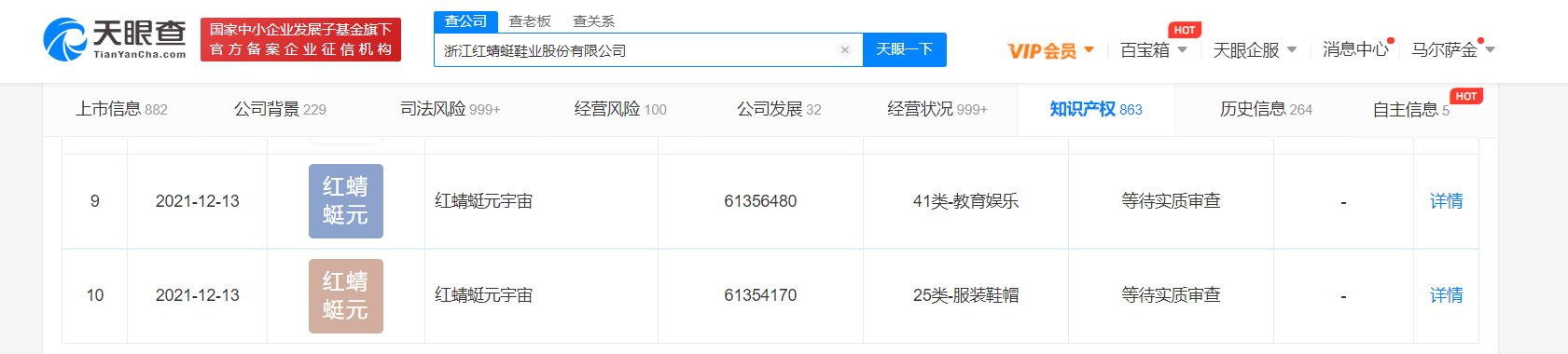This screenshot has height=354, width=1568.
Task: Click the 41类-教育娱乐 category cell
Action: pyautogui.click(x=965, y=201)
